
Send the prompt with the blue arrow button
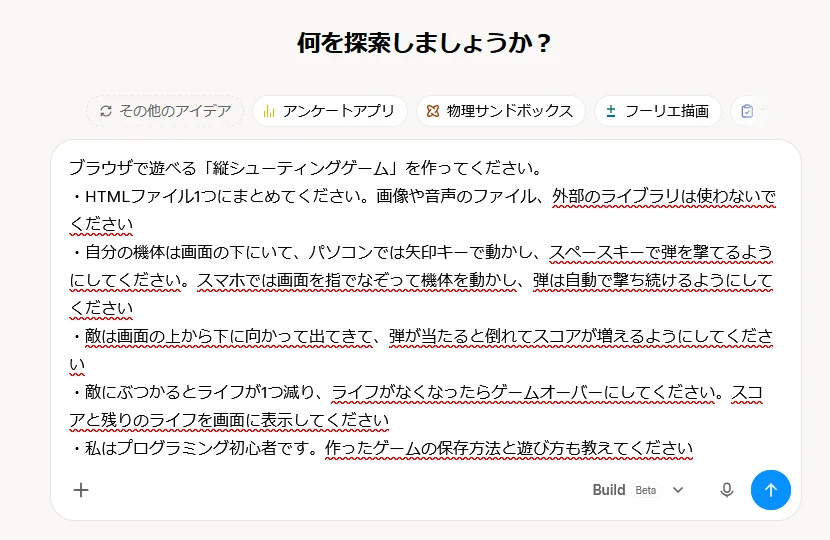(x=771, y=490)
